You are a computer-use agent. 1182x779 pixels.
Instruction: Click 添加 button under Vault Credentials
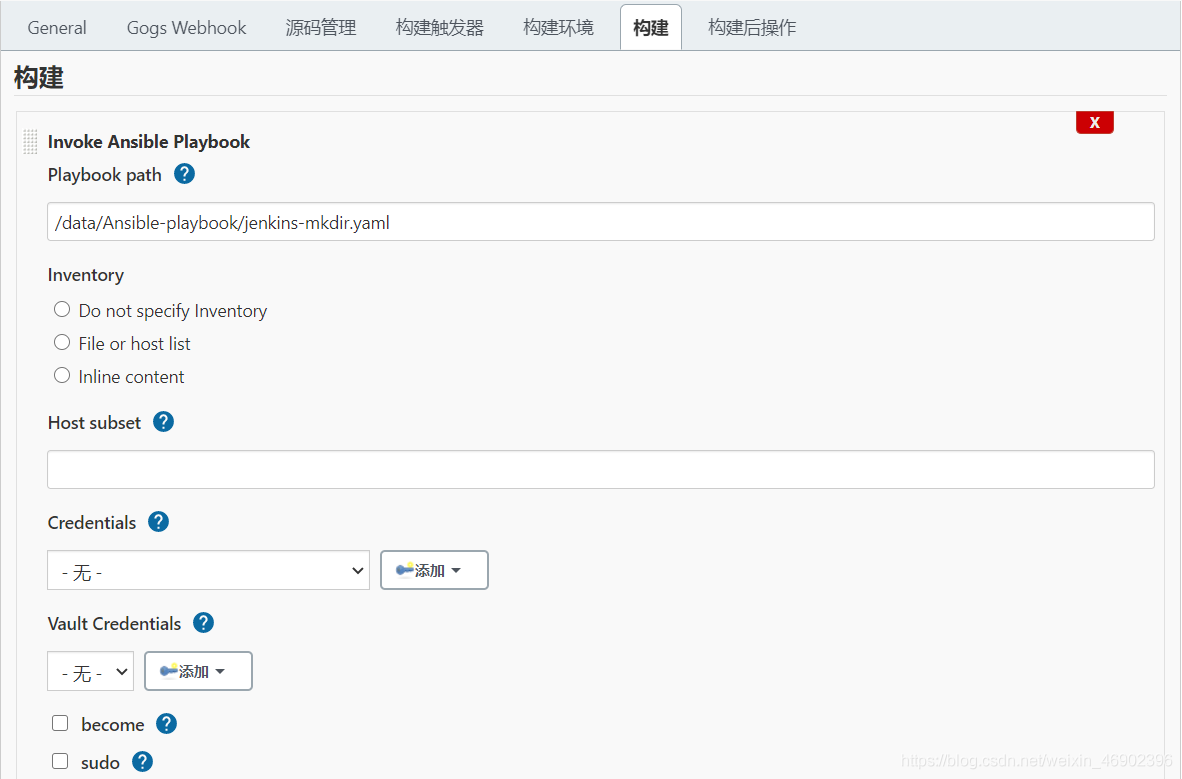pyautogui.click(x=198, y=671)
